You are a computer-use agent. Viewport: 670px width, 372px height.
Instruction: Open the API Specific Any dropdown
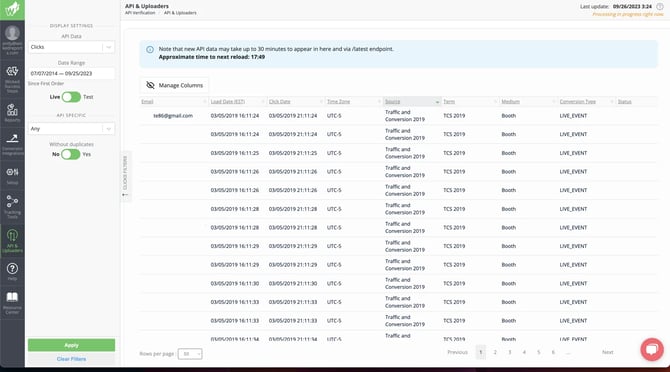tap(71, 129)
